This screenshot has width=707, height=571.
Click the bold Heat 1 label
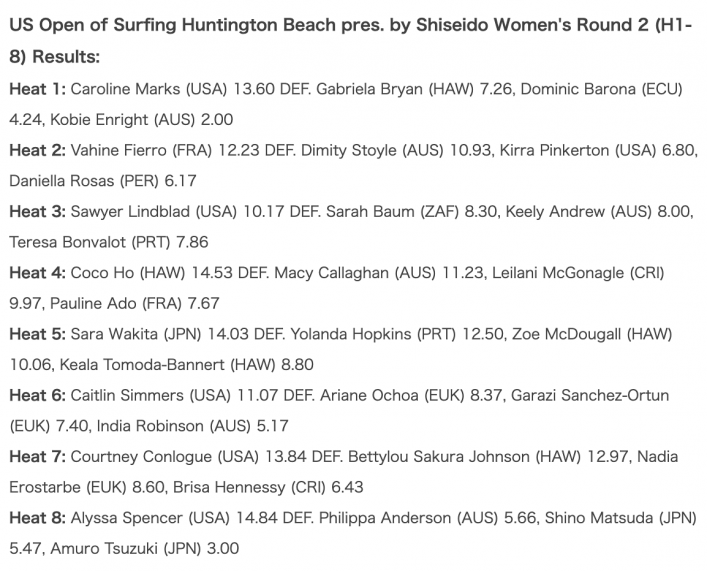[x=38, y=89]
